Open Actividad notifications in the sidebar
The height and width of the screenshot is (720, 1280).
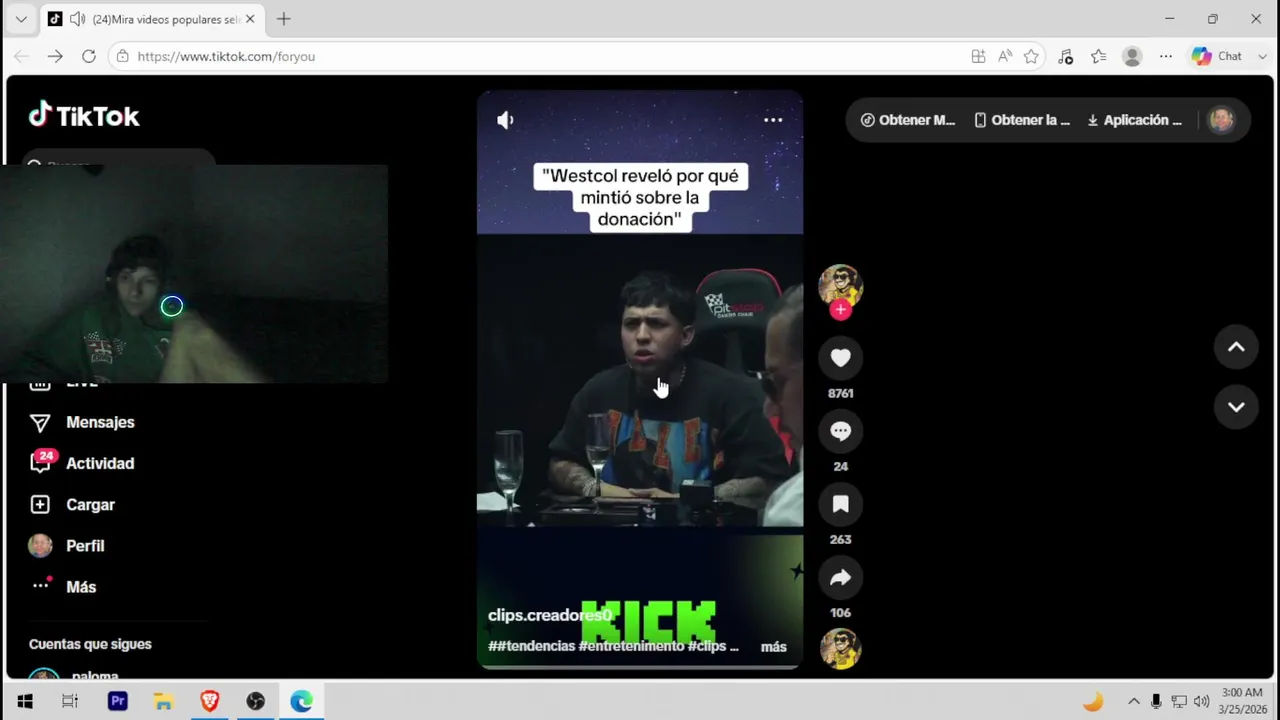[x=82, y=463]
